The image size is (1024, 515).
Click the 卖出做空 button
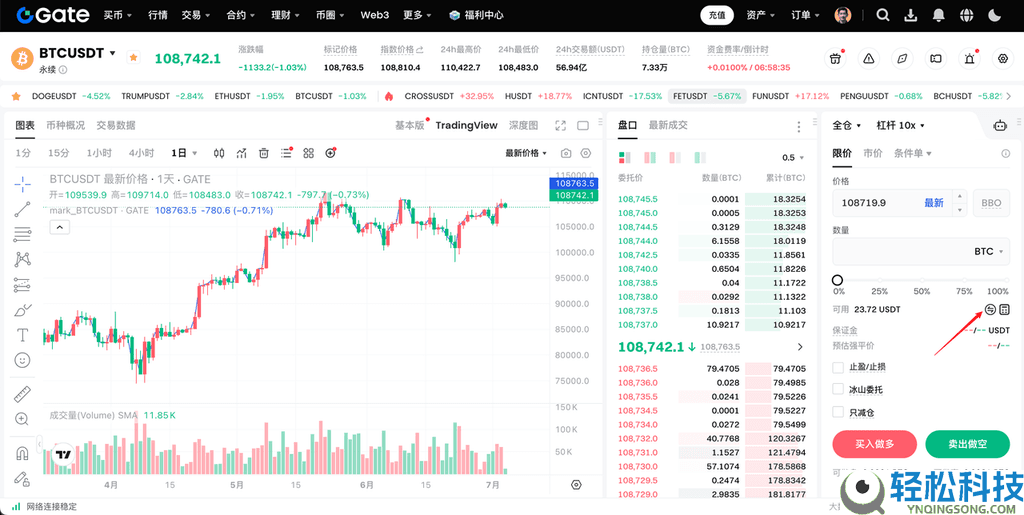(x=968, y=444)
